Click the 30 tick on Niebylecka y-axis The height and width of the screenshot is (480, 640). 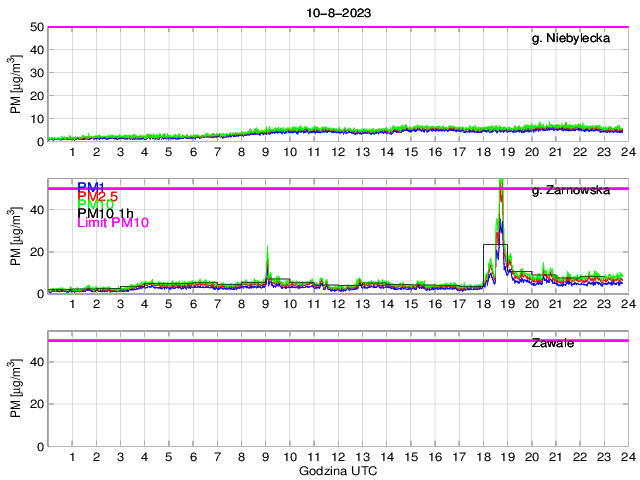(x=37, y=73)
